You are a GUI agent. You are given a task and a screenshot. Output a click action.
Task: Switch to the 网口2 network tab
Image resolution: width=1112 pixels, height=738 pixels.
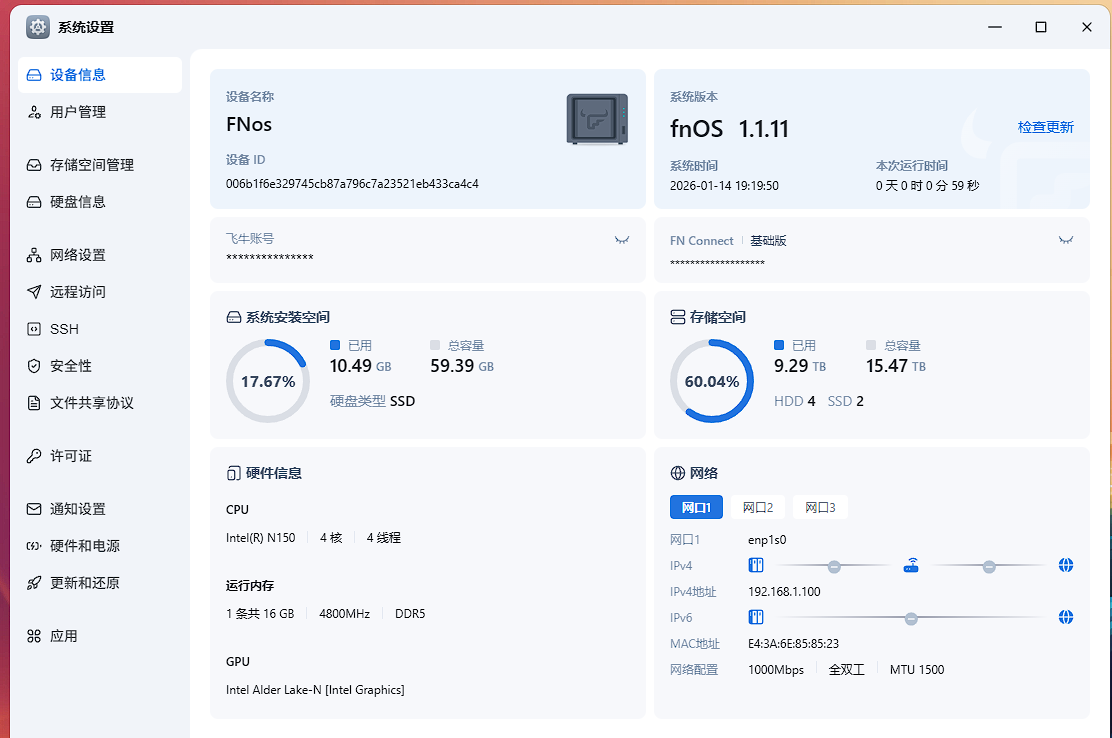click(x=758, y=508)
